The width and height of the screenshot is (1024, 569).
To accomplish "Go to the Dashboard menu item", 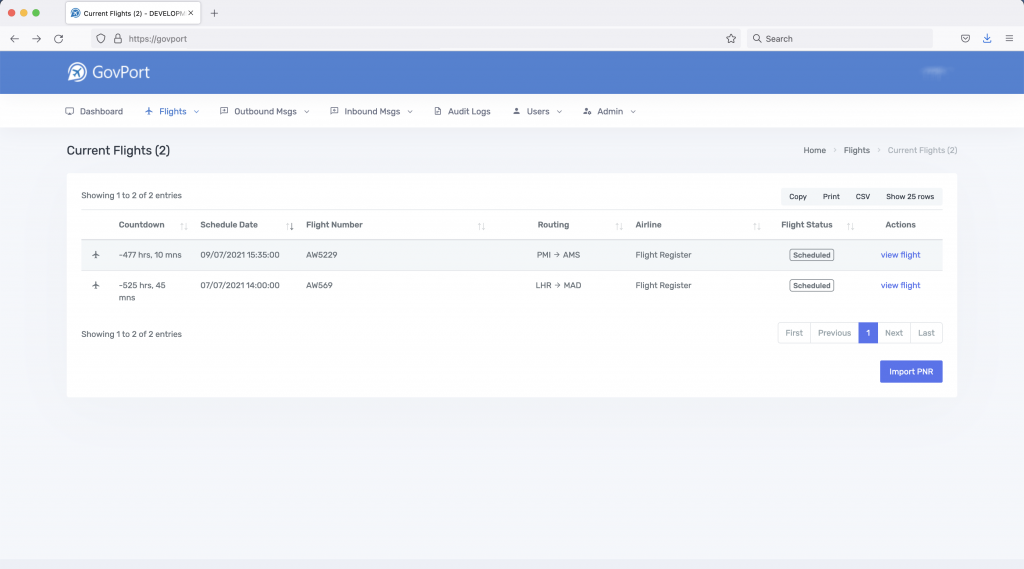I will point(94,112).
